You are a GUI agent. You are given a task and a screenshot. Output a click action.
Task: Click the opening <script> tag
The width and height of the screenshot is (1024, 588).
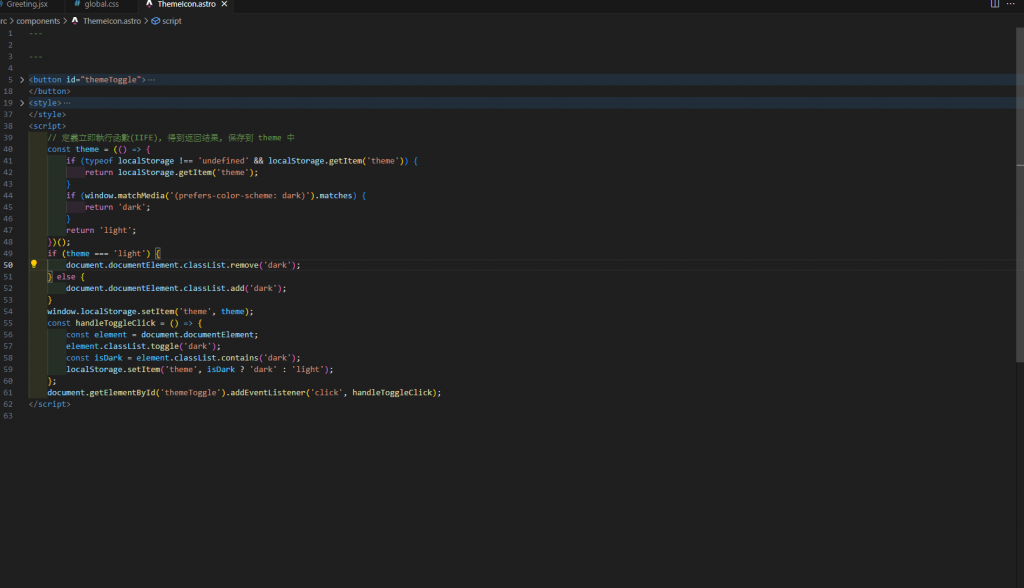click(47, 126)
